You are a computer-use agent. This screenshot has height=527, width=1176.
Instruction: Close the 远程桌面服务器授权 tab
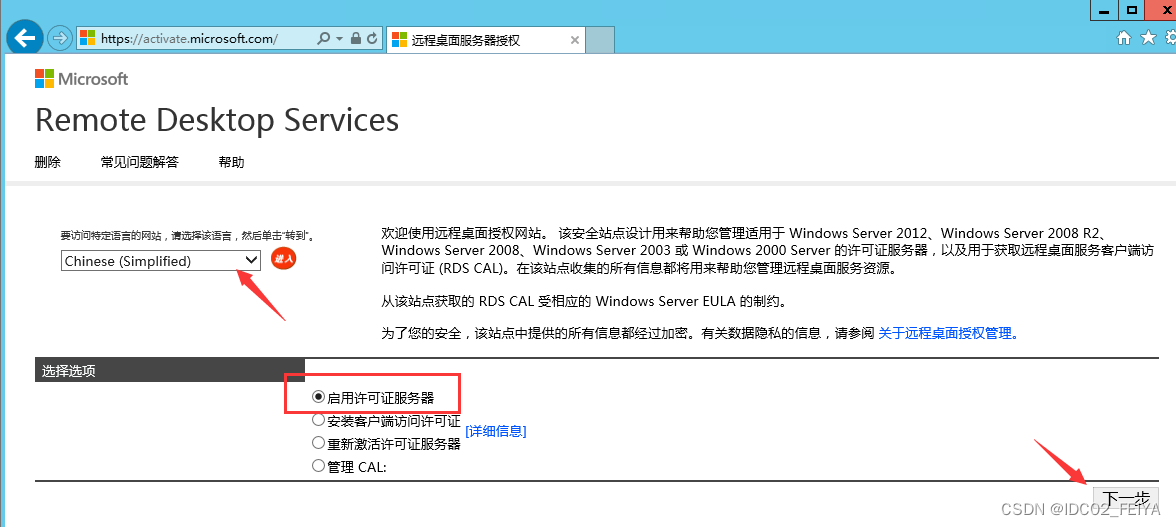[x=574, y=40]
